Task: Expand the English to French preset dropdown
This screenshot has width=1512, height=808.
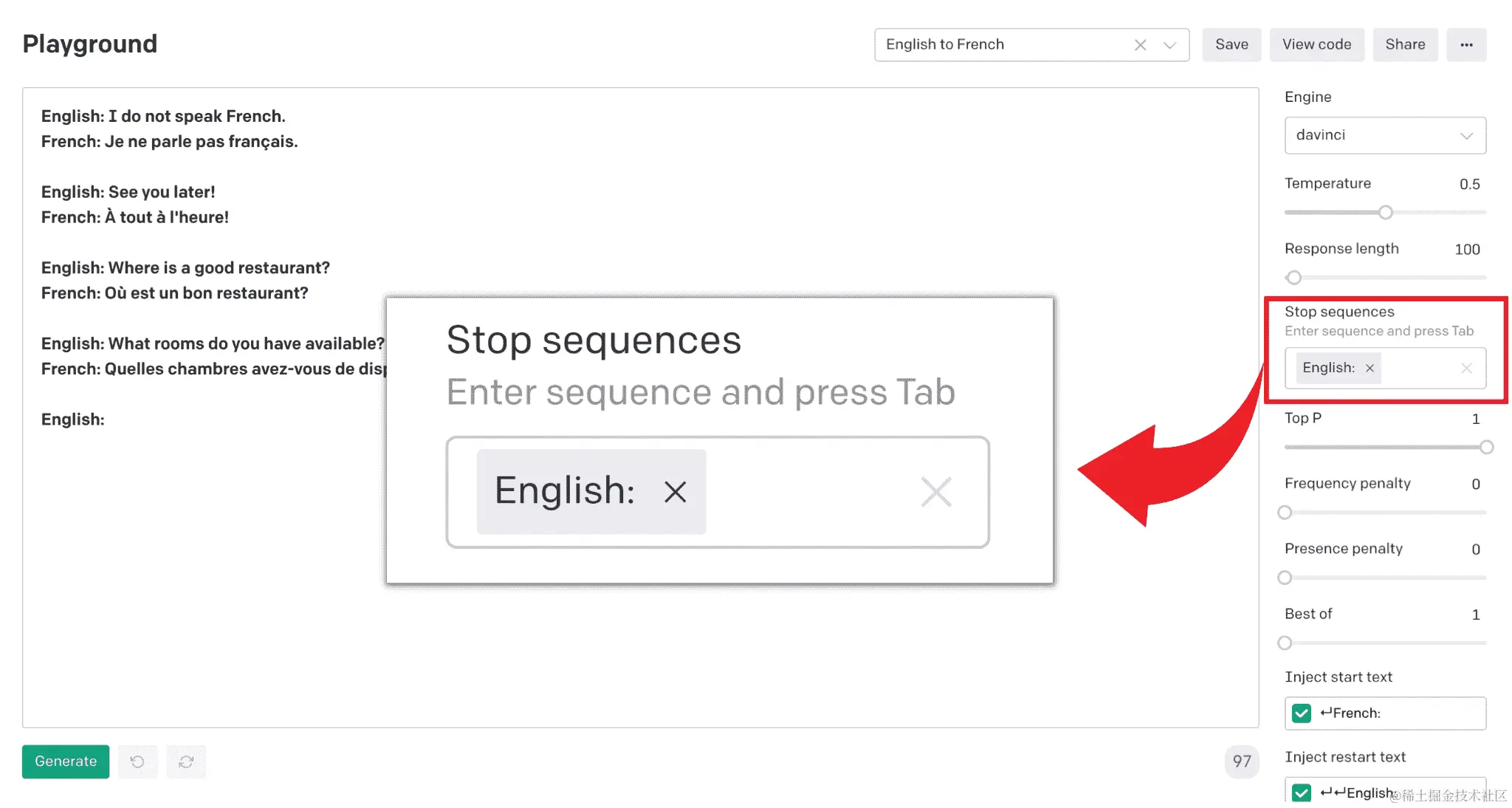Action: click(x=1169, y=45)
